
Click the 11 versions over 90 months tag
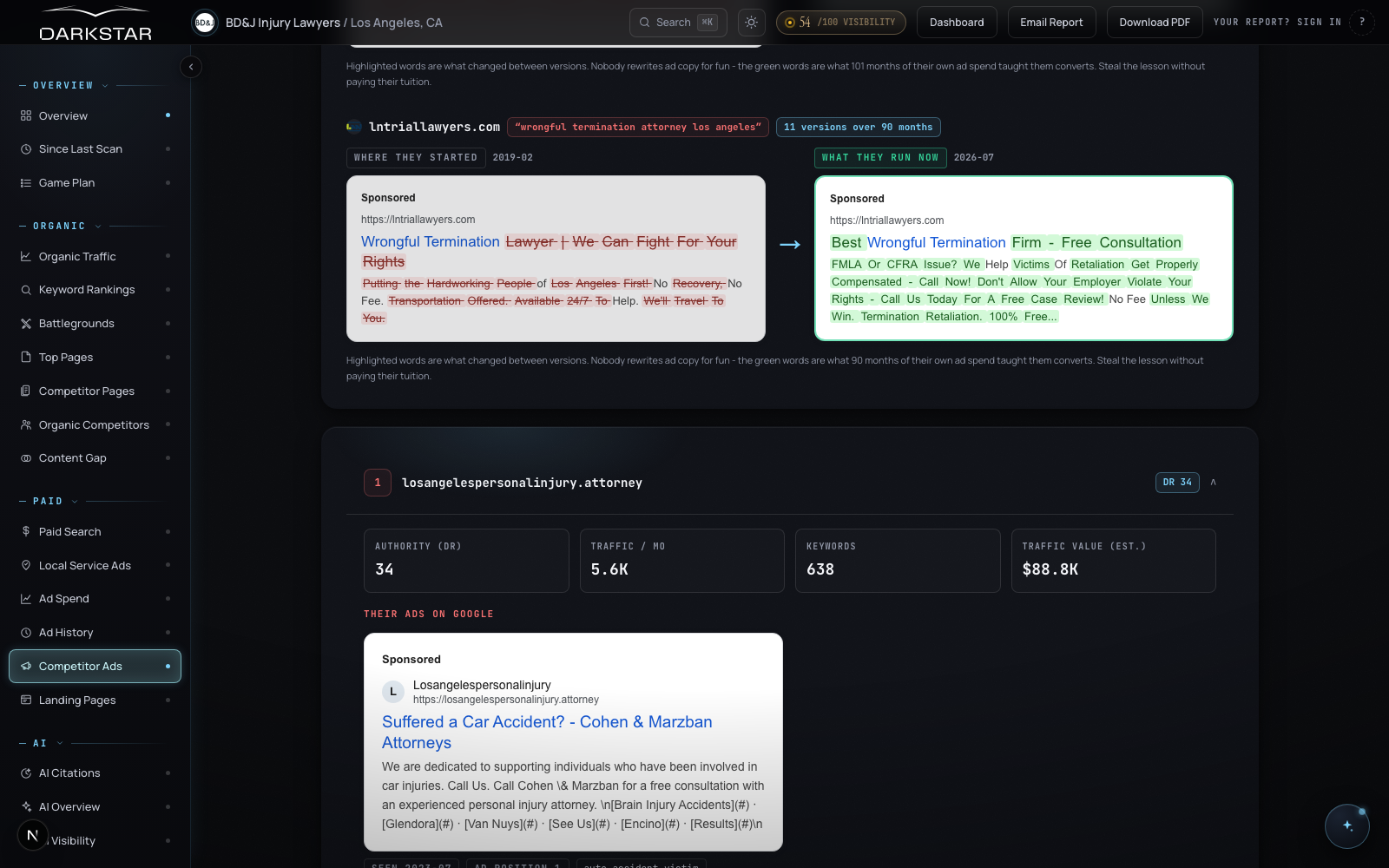pos(858,127)
